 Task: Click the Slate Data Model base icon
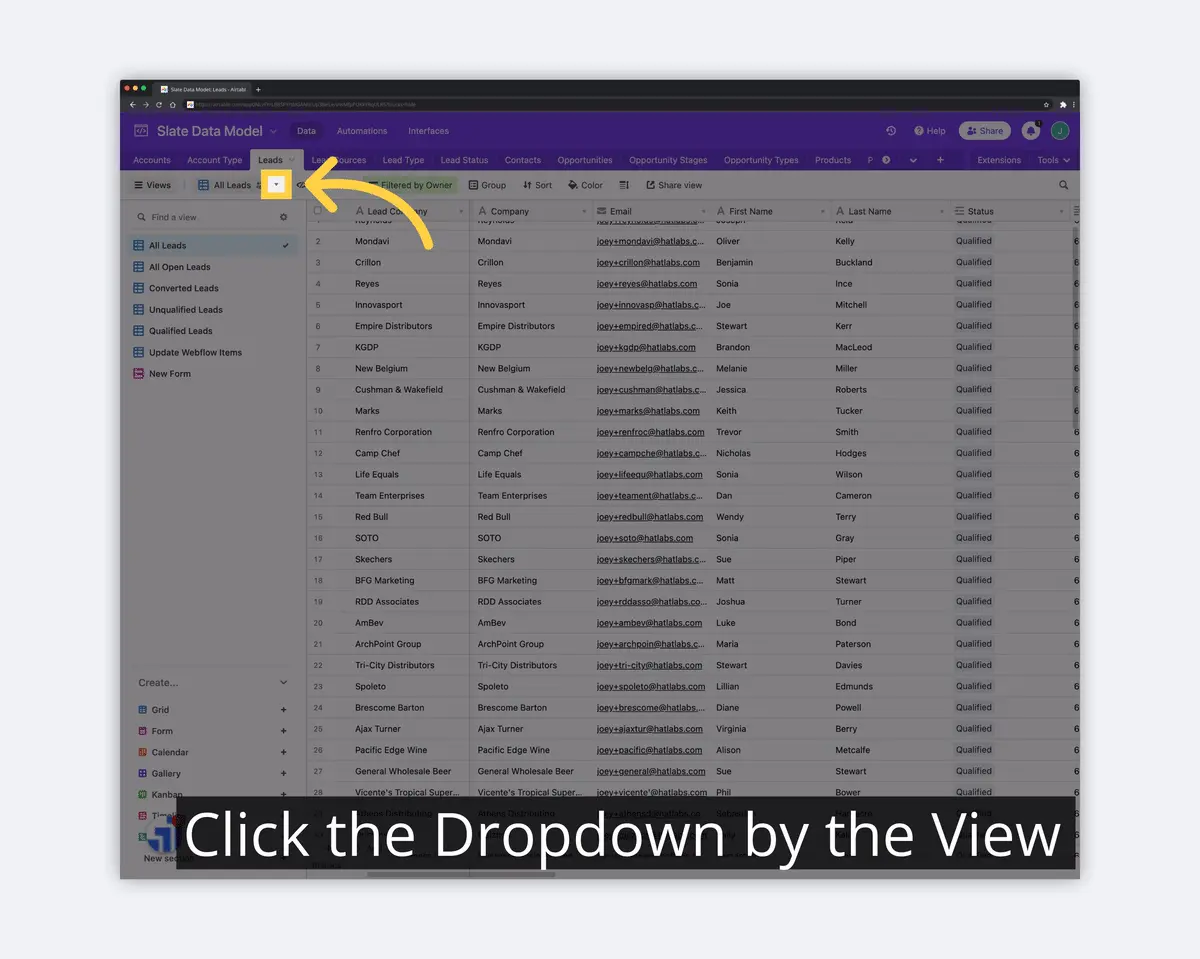pos(141,131)
